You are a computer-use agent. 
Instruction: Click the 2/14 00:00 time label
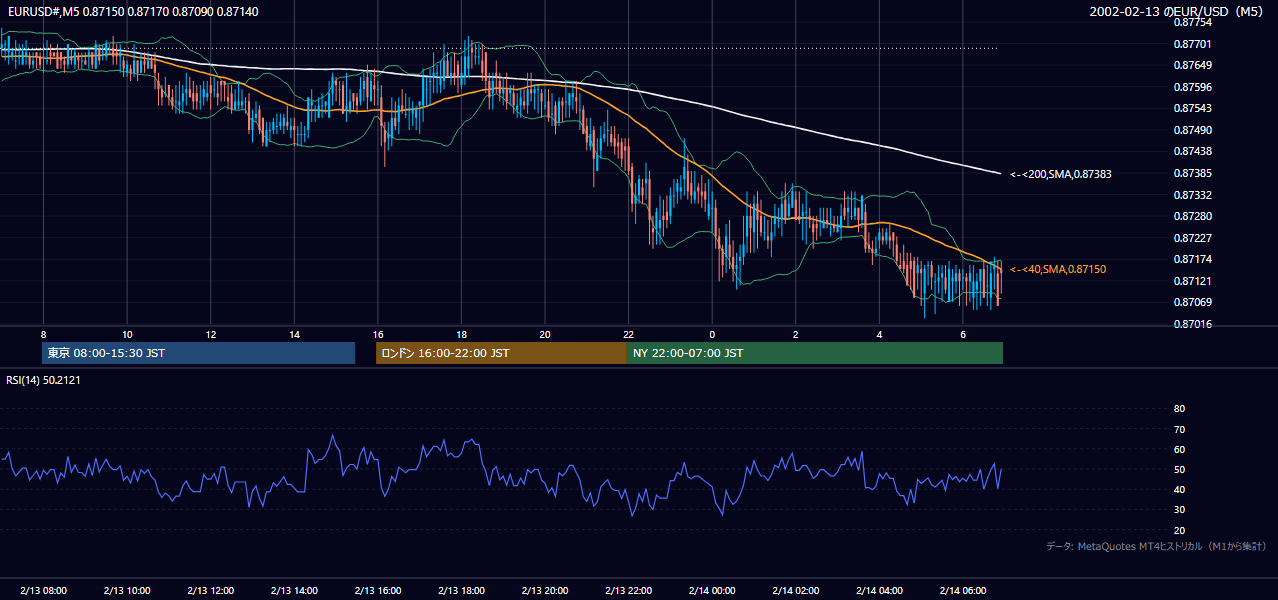point(711,590)
